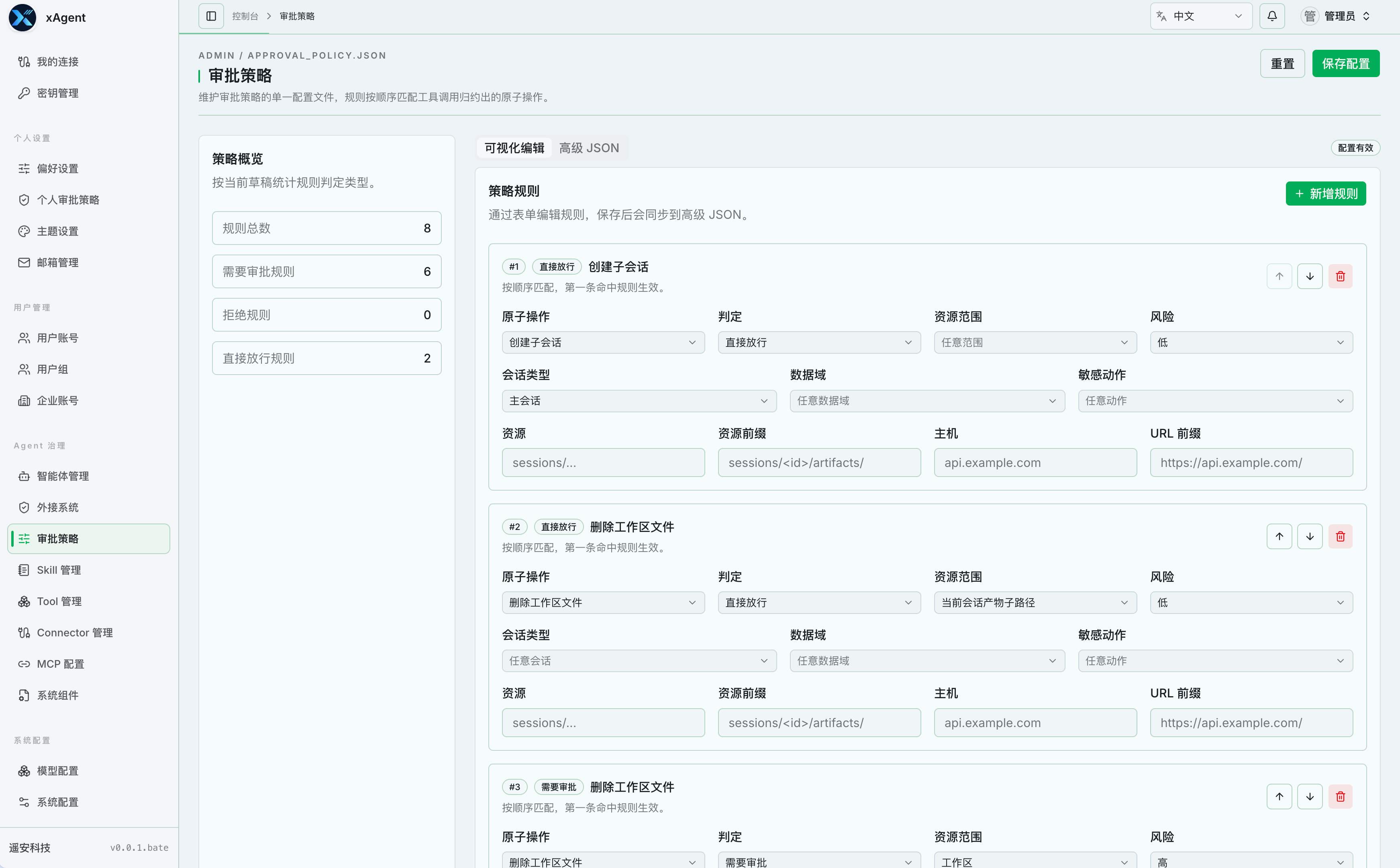Image resolution: width=1400 pixels, height=868 pixels.
Task: Toggle the sidebar panel icon
Action: (211, 16)
